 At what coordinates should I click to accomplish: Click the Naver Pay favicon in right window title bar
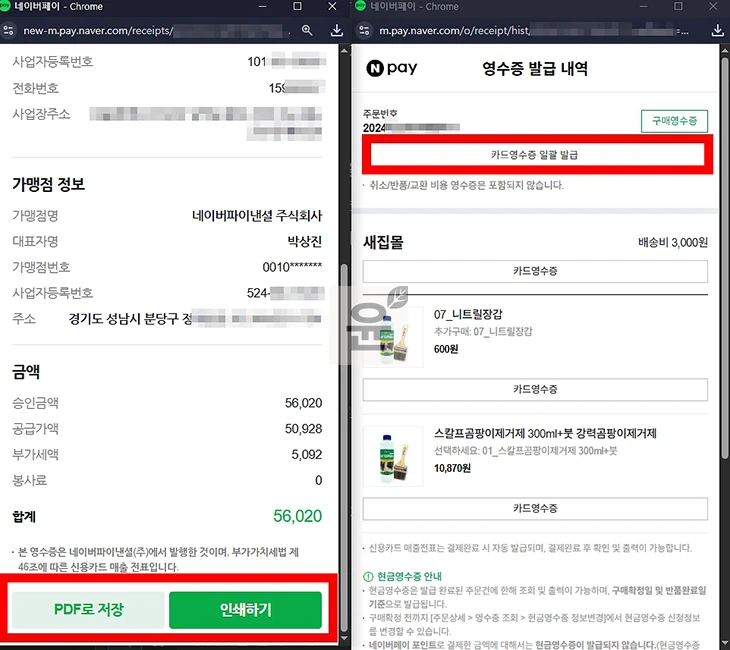click(360, 6)
